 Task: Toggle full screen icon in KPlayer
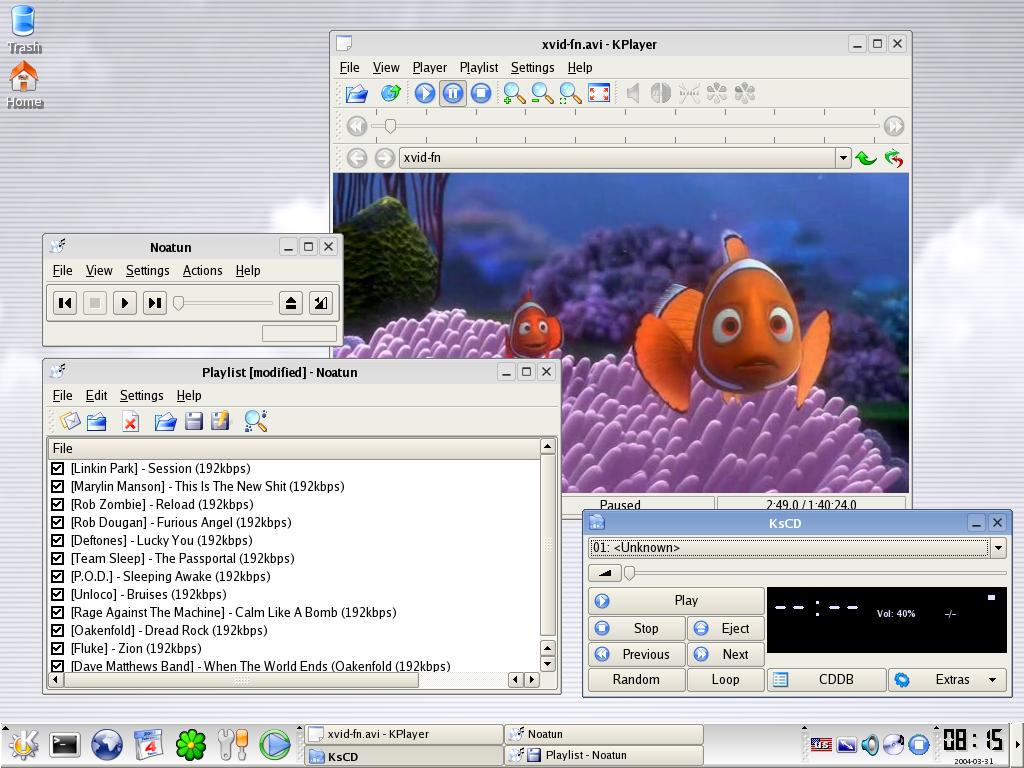[599, 93]
